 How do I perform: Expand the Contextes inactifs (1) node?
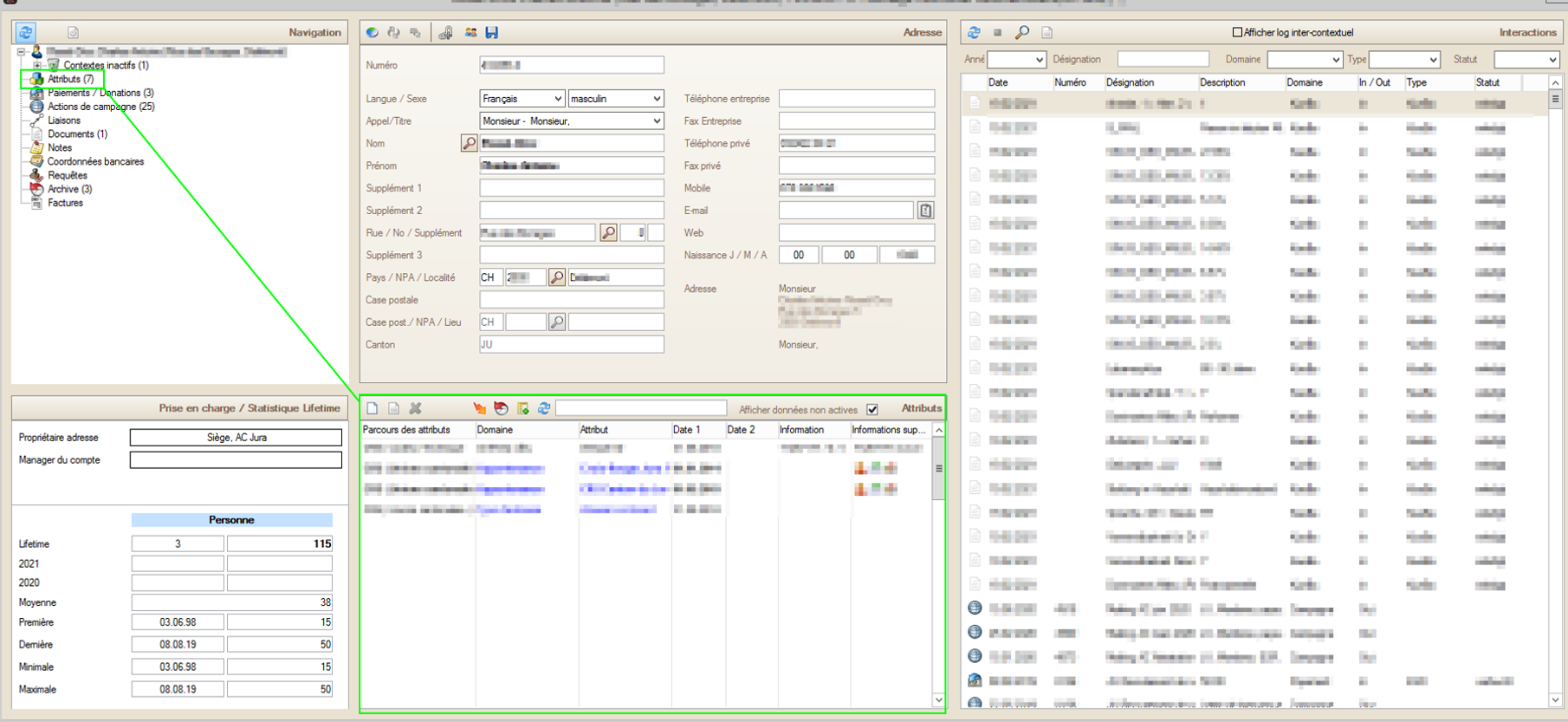click(x=37, y=65)
